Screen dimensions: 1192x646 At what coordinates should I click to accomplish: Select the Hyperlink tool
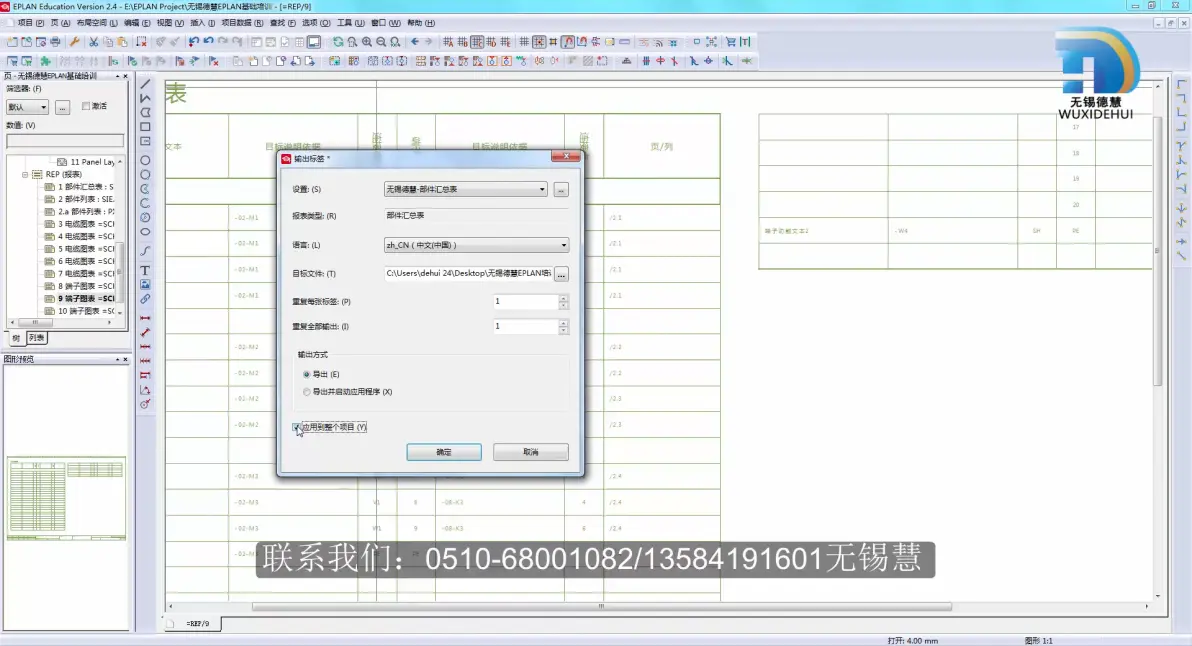coord(145,299)
